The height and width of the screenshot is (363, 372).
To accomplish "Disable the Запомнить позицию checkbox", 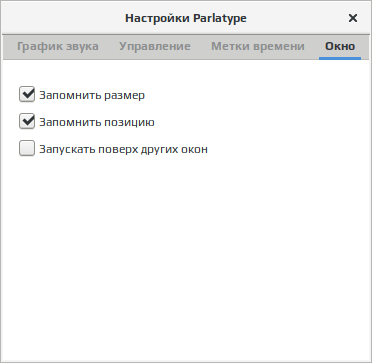I will click(27, 122).
